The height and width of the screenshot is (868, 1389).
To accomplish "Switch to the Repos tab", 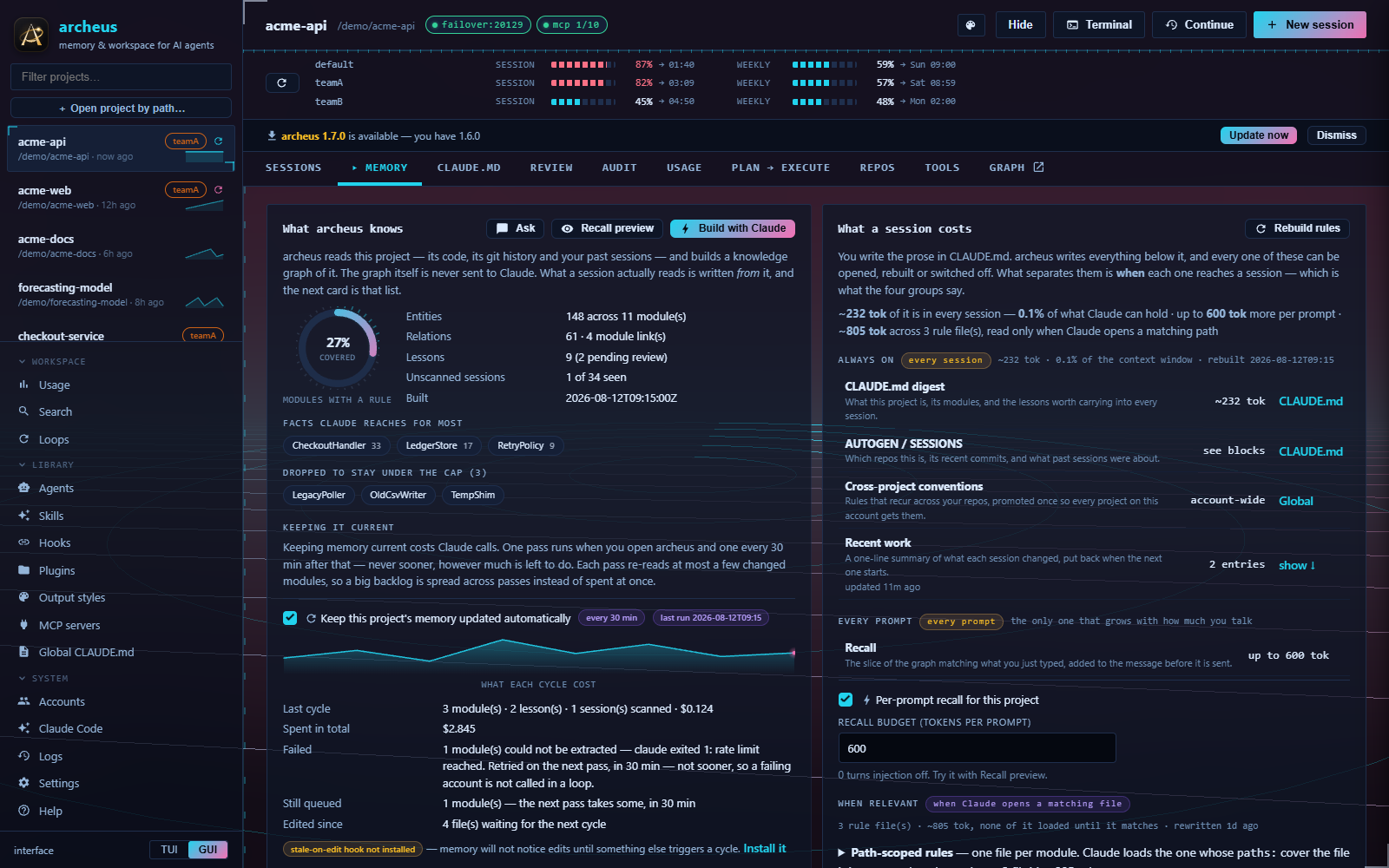I will pyautogui.click(x=877, y=168).
